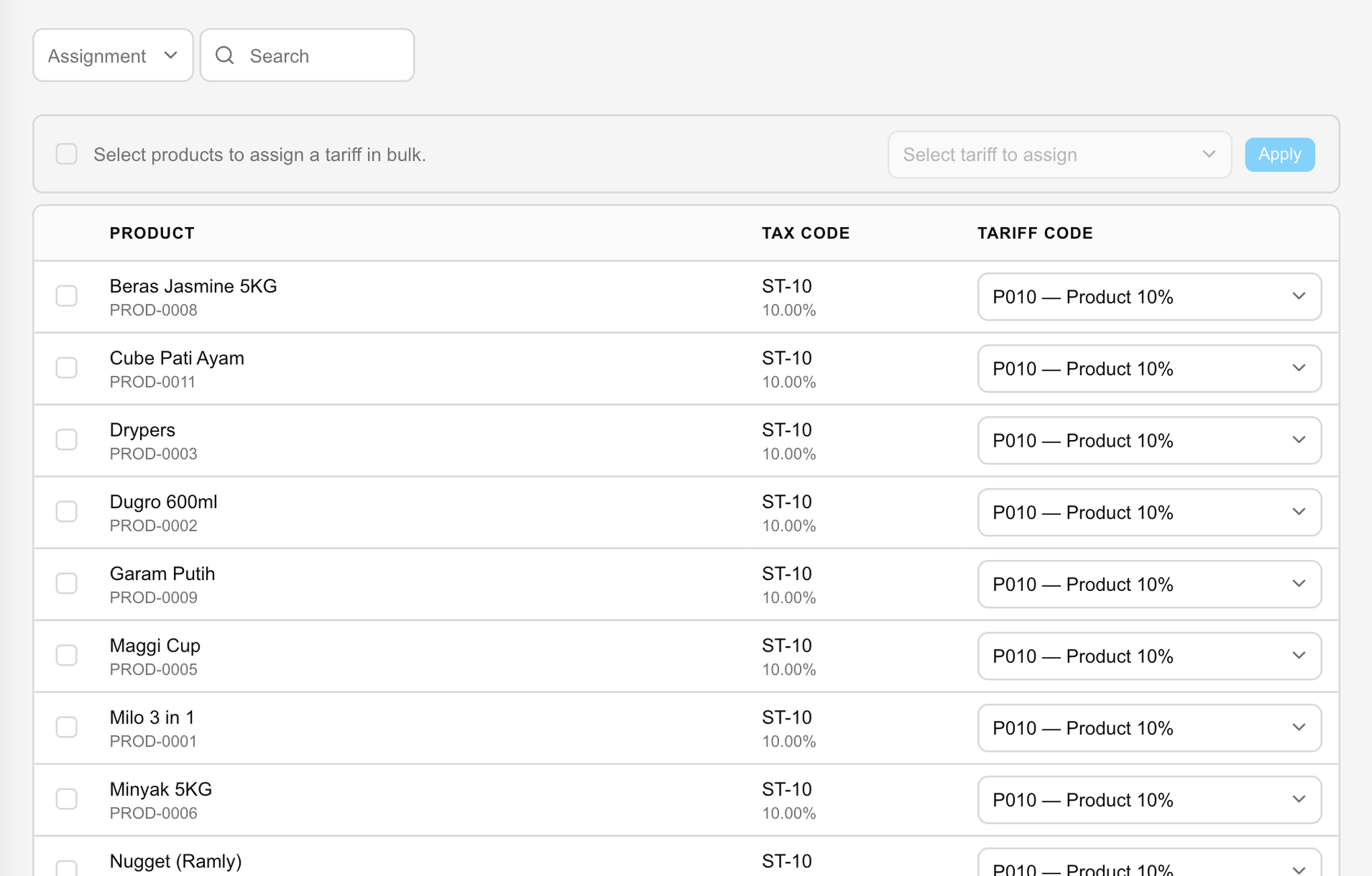Viewport: 1372px width, 876px height.
Task: Open tariff code dropdown for Maggi Cup
Action: click(1149, 656)
